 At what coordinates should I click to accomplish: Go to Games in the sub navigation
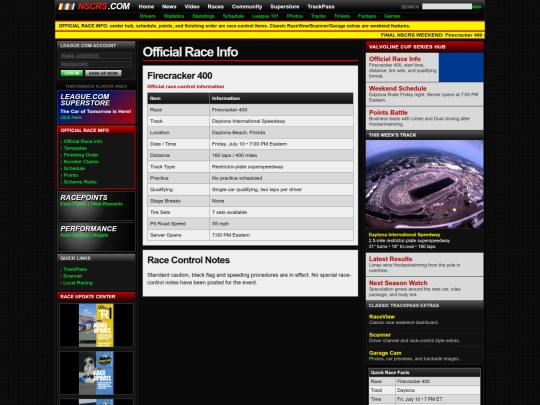(392, 16)
